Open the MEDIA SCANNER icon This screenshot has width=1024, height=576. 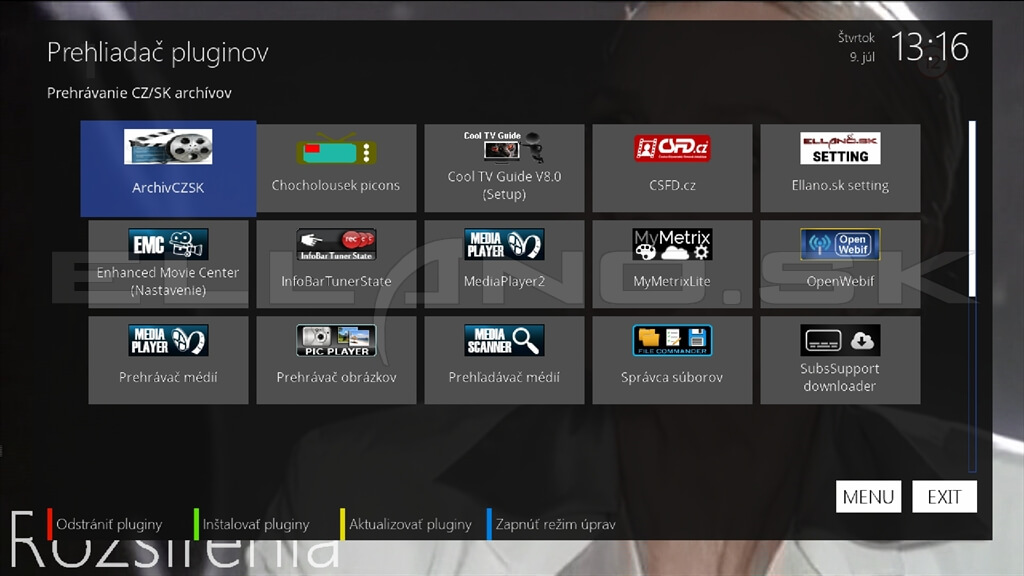504,340
